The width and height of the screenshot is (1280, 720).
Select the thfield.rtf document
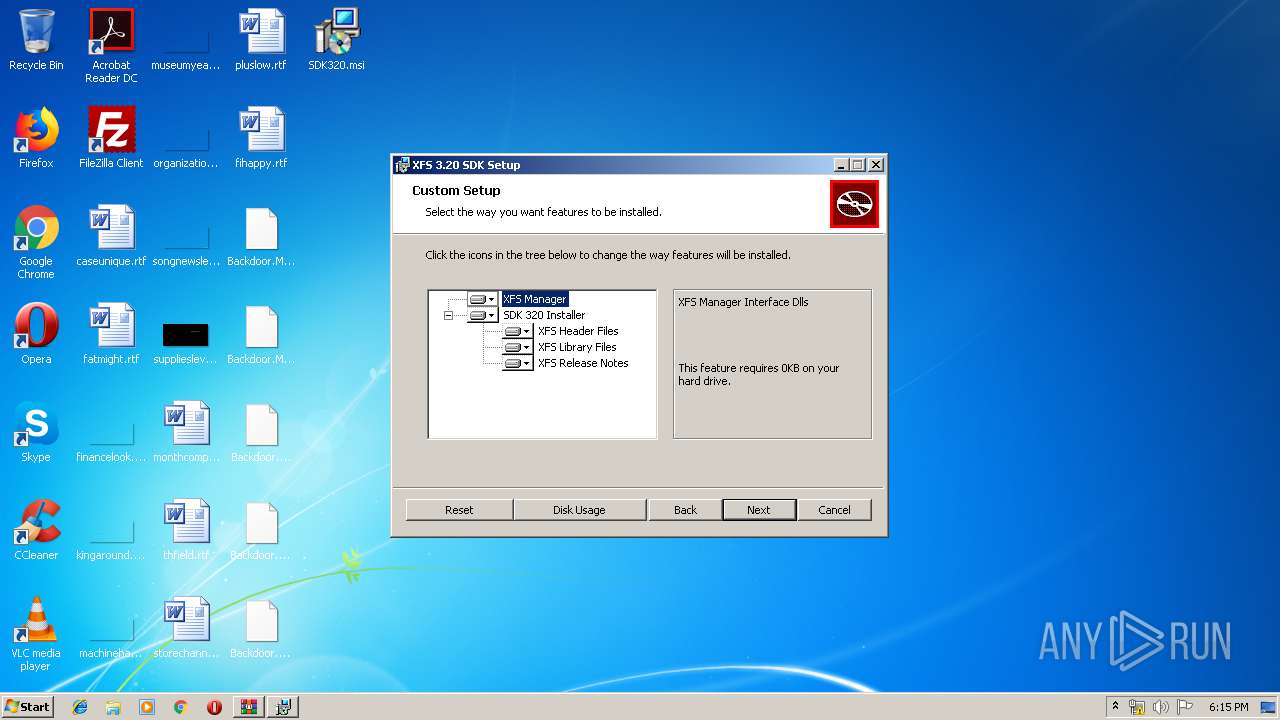186,530
